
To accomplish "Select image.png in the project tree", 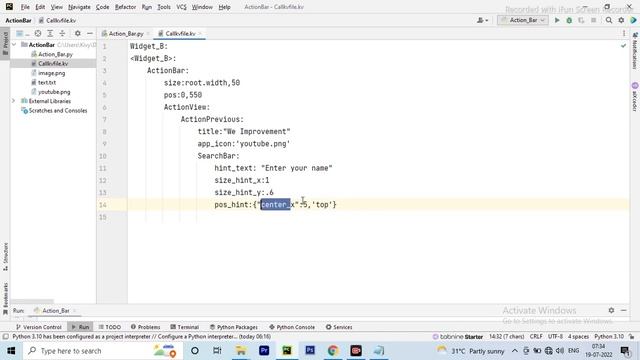I will tap(51, 73).
